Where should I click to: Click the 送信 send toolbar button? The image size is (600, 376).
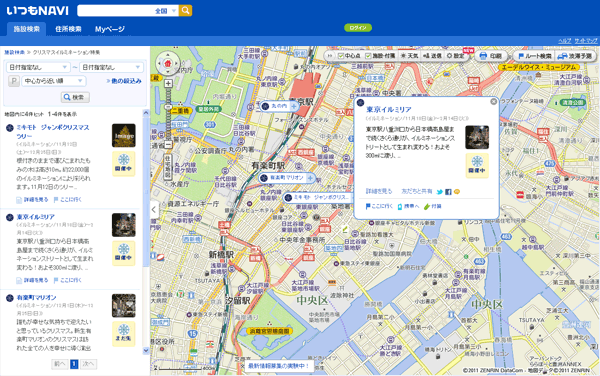point(432,56)
